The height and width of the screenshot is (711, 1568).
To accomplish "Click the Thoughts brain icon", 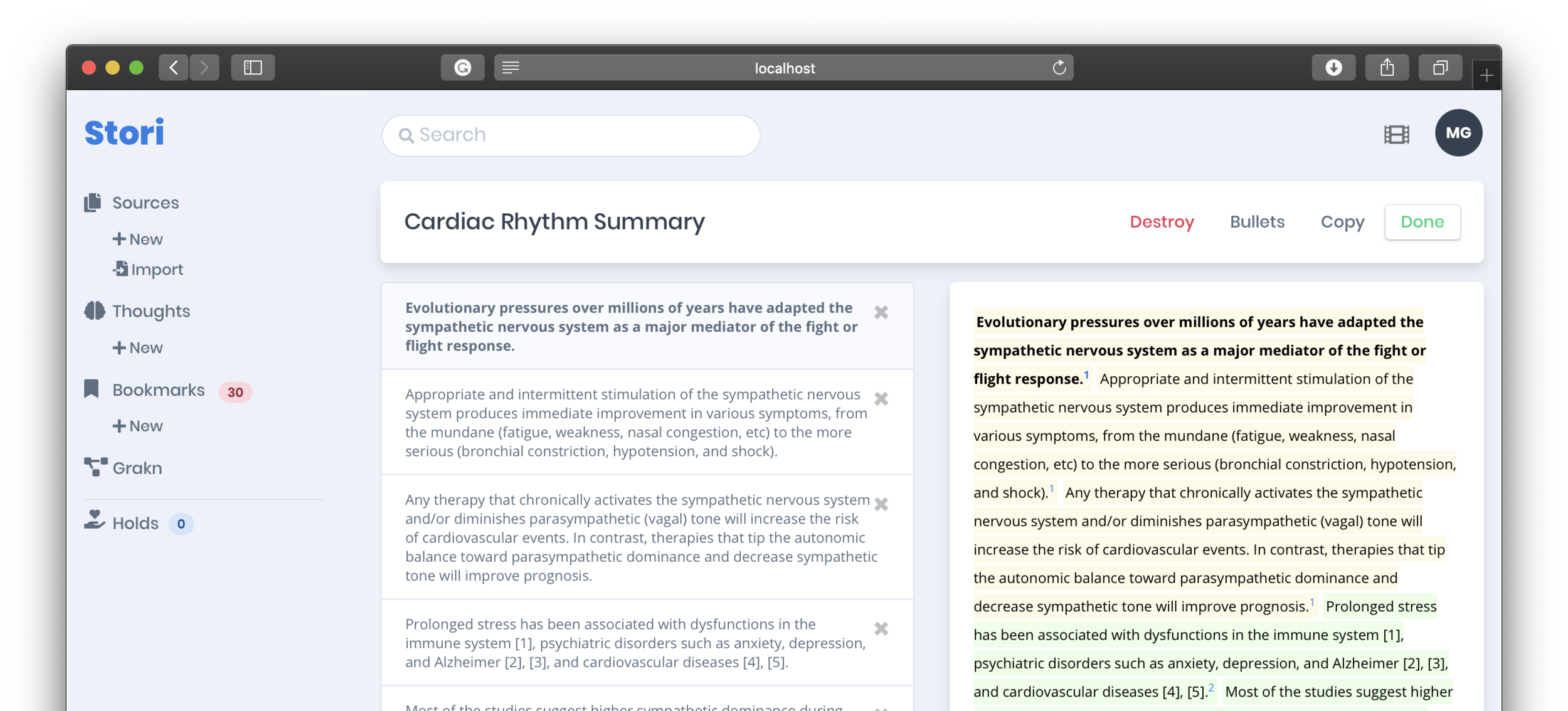I will (x=94, y=311).
